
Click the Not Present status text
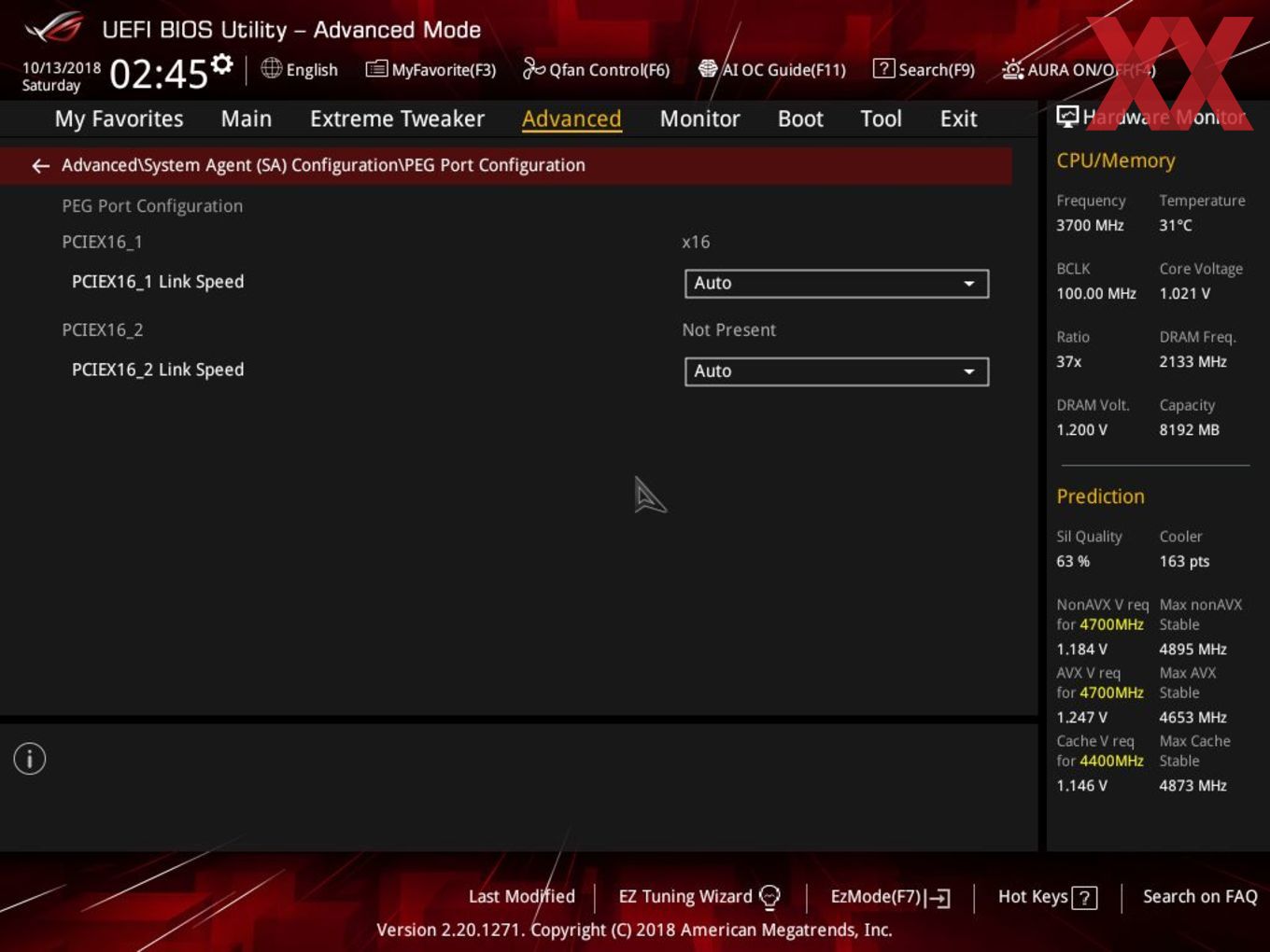tap(729, 330)
